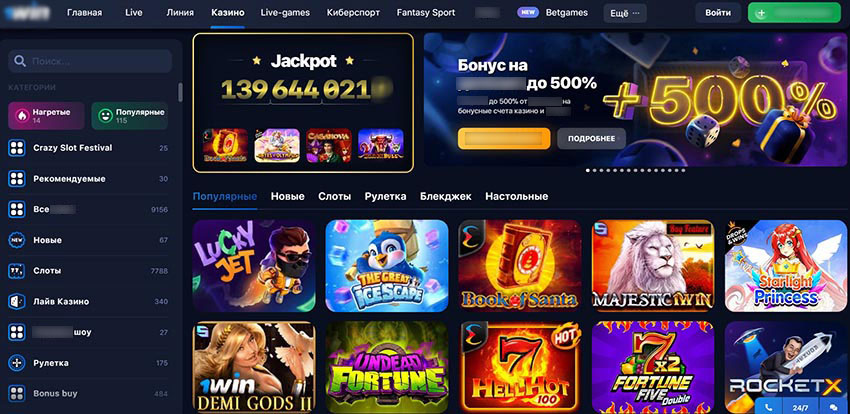Click the search magnifier icon
The height and width of the screenshot is (414, 850).
click(x=20, y=61)
